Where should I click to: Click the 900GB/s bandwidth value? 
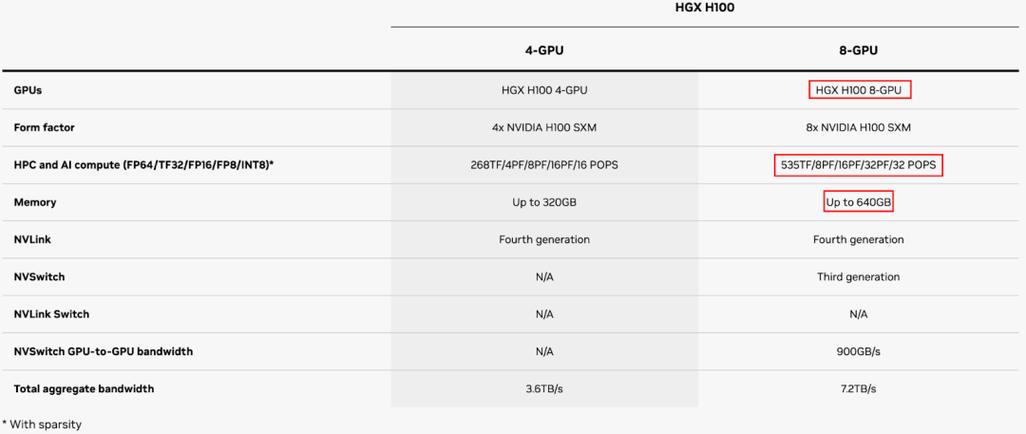click(858, 352)
